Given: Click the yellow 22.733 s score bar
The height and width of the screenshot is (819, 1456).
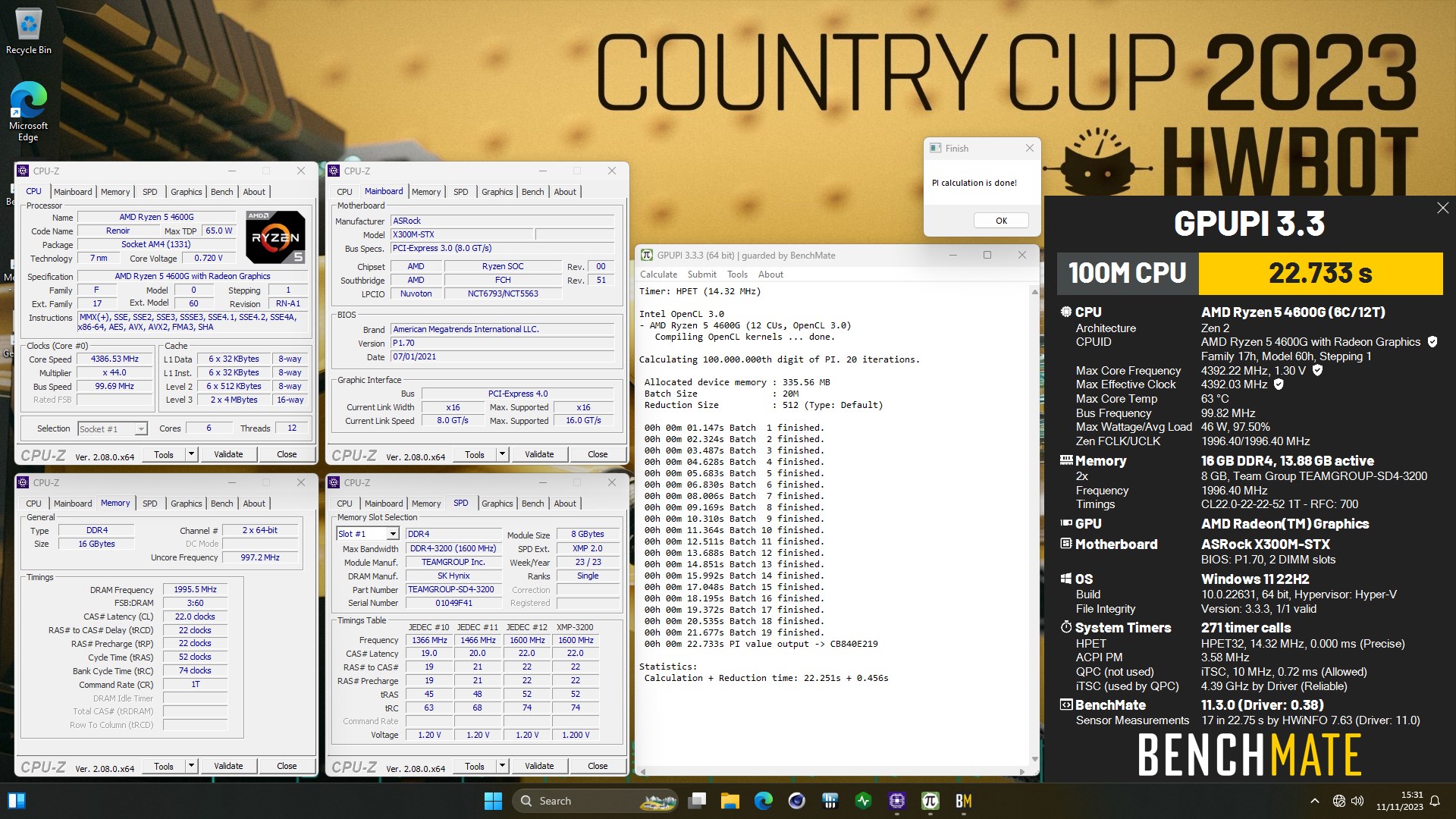Looking at the screenshot, I should click(1320, 273).
